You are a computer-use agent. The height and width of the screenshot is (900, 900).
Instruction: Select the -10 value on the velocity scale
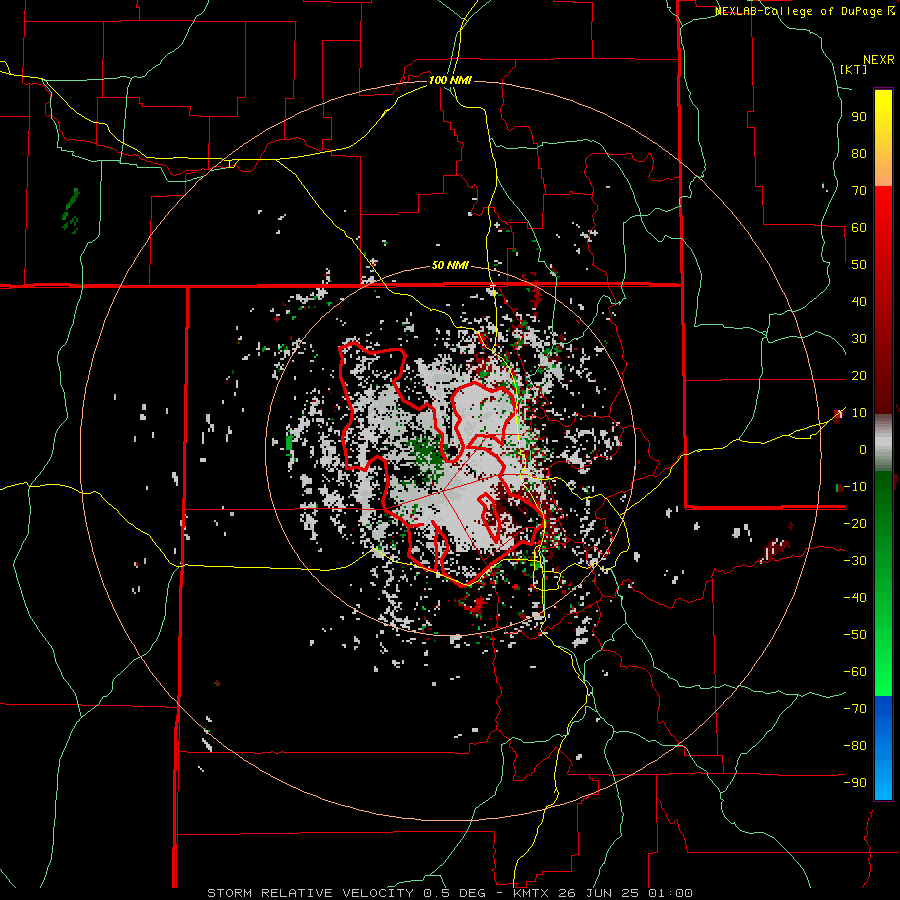(x=855, y=487)
